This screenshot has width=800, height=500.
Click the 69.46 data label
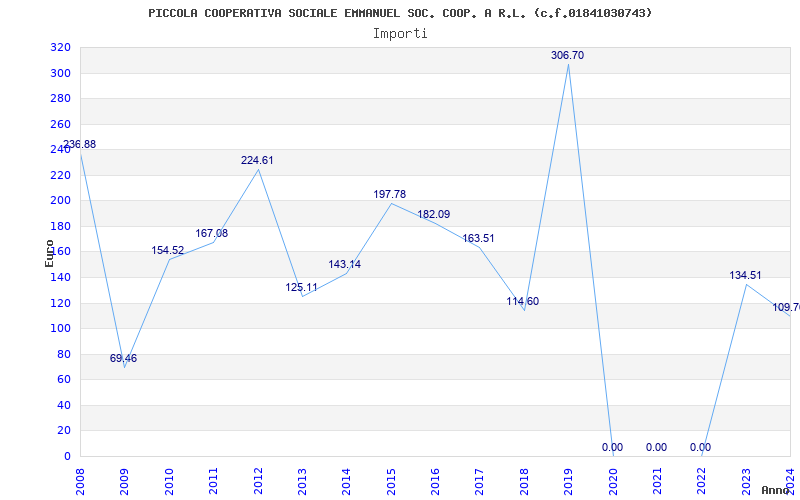click(123, 358)
